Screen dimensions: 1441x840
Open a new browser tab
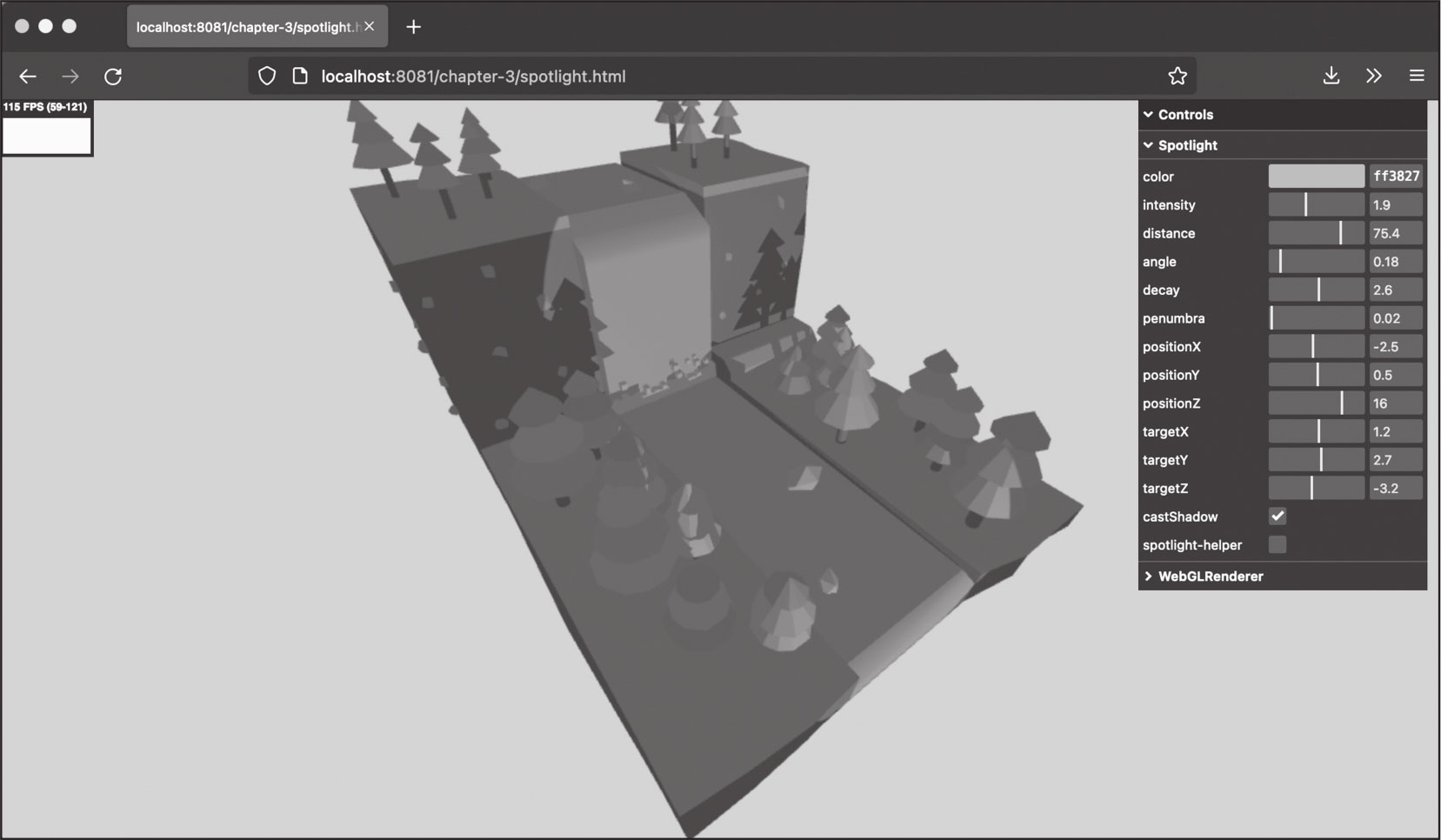[414, 27]
